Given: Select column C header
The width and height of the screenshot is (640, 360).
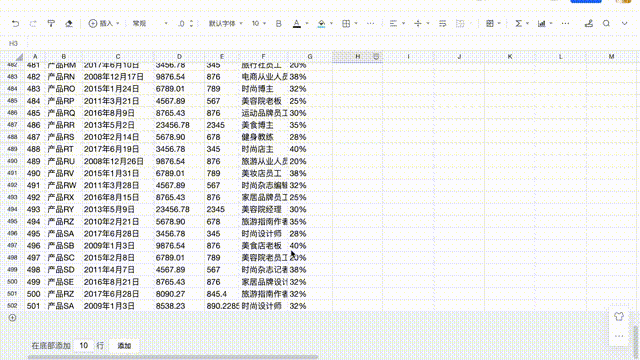Looking at the screenshot, I should pos(118,57).
